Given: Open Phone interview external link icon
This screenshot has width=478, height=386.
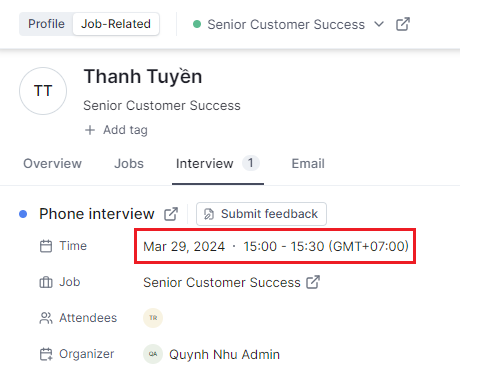Looking at the screenshot, I should (171, 214).
